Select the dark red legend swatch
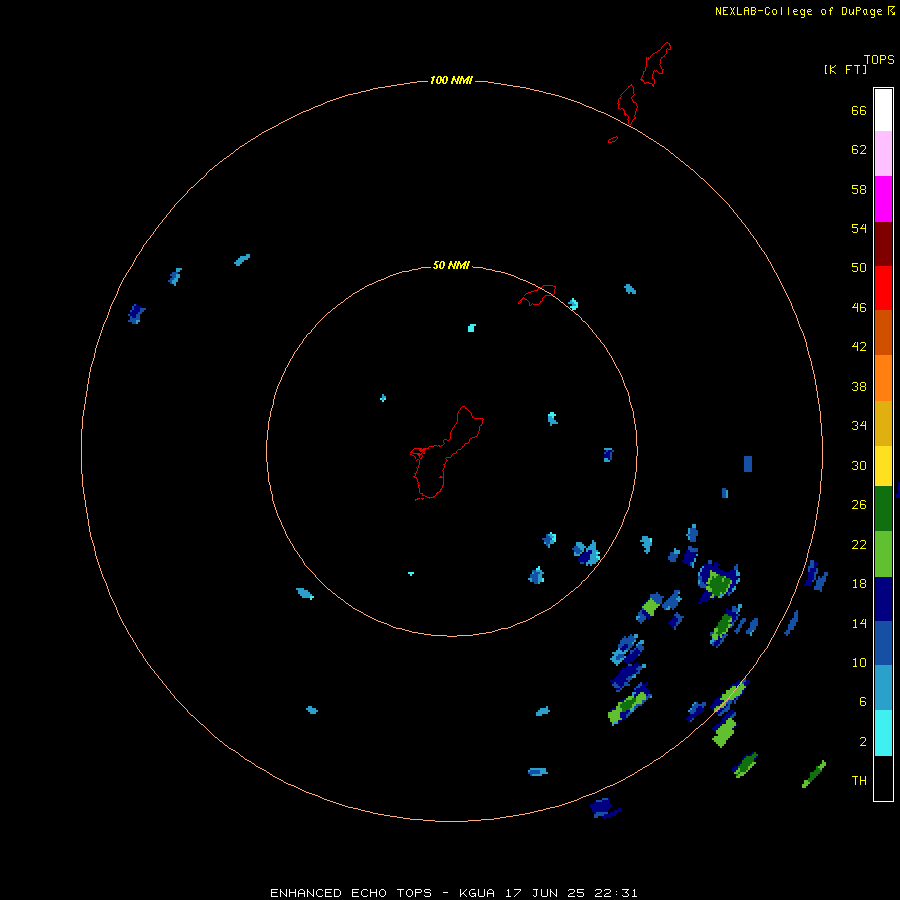The height and width of the screenshot is (900, 900). 883,243
